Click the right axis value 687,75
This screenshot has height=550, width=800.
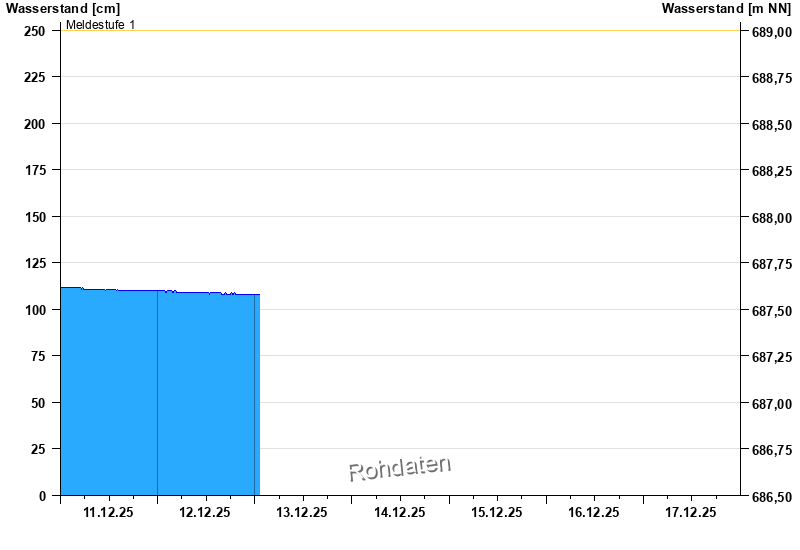point(772,264)
